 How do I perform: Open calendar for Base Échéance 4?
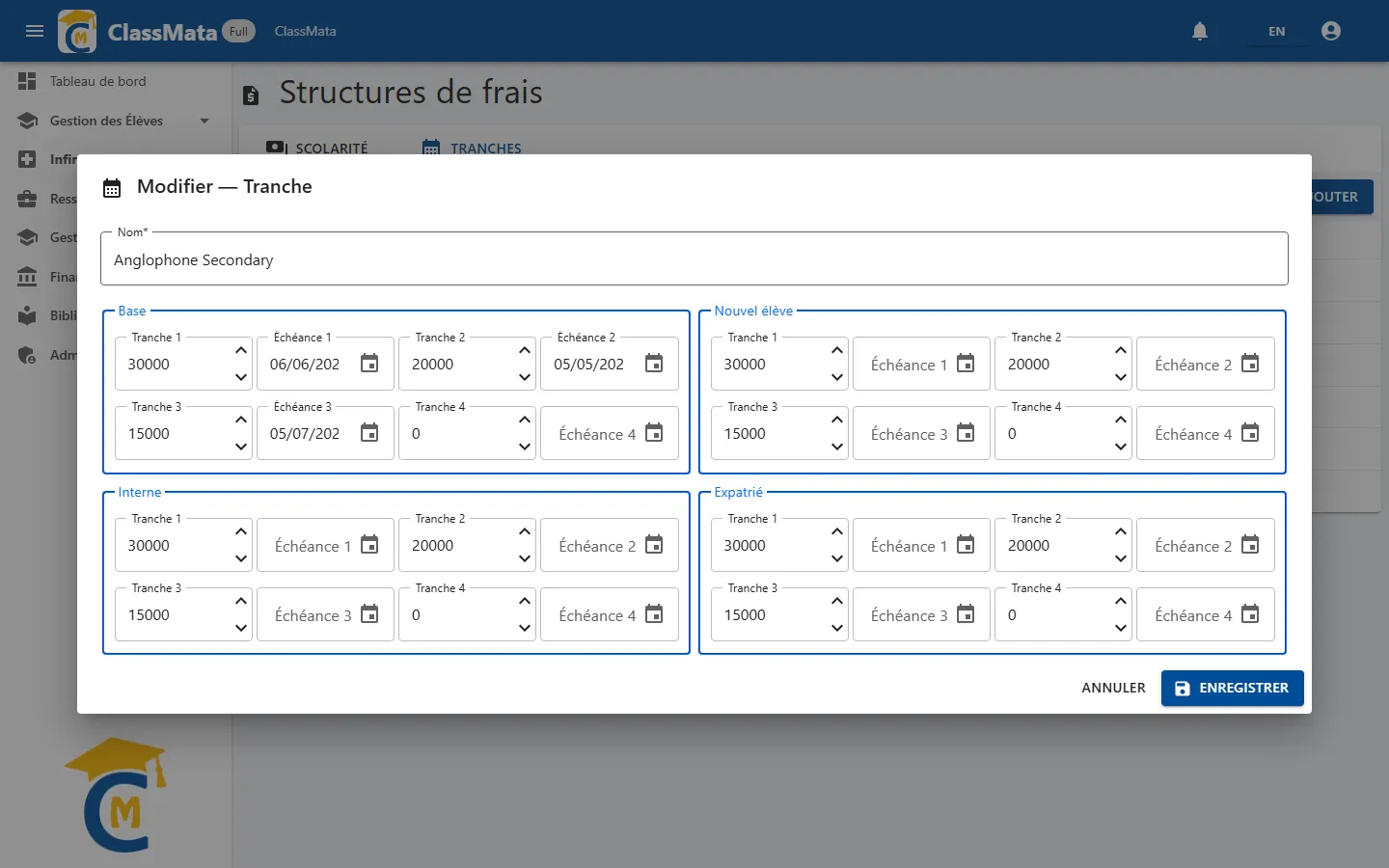pyautogui.click(x=654, y=433)
